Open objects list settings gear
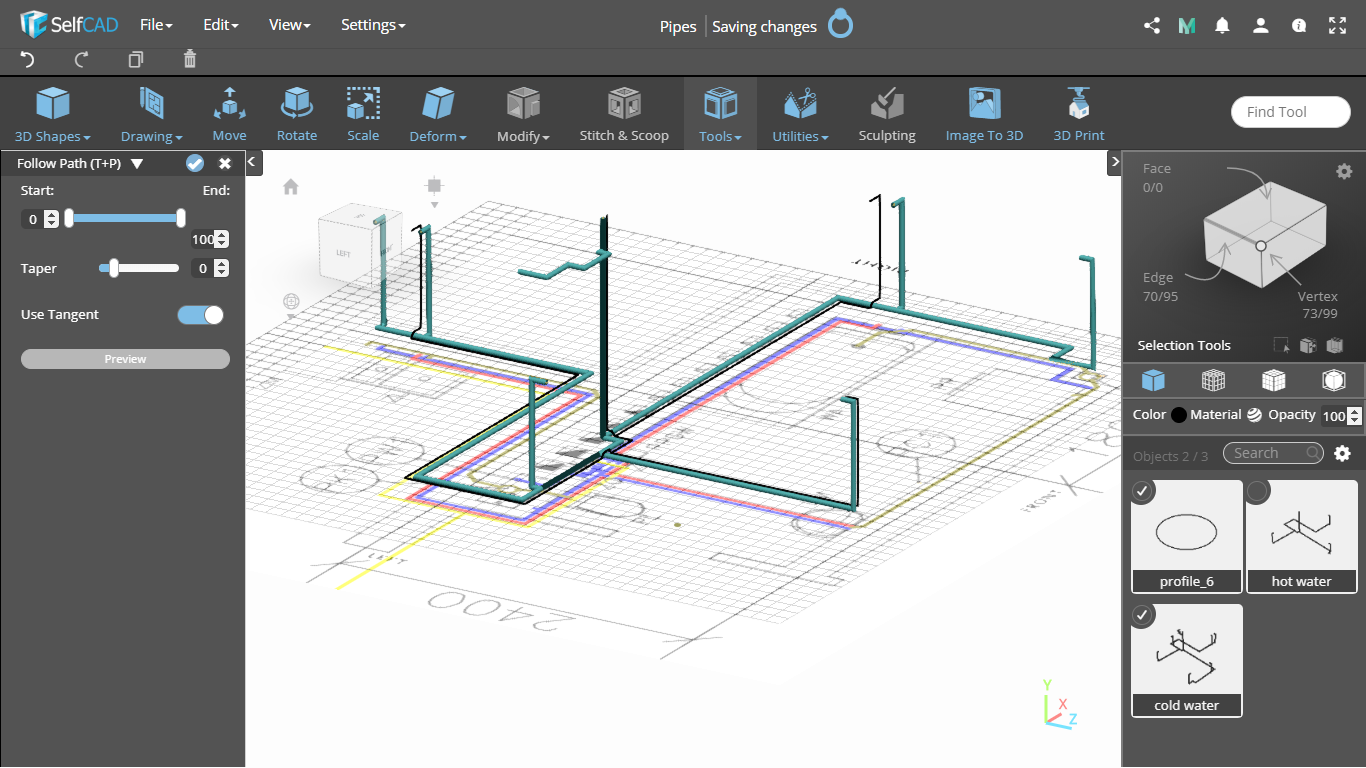The width and height of the screenshot is (1366, 768). (1343, 454)
